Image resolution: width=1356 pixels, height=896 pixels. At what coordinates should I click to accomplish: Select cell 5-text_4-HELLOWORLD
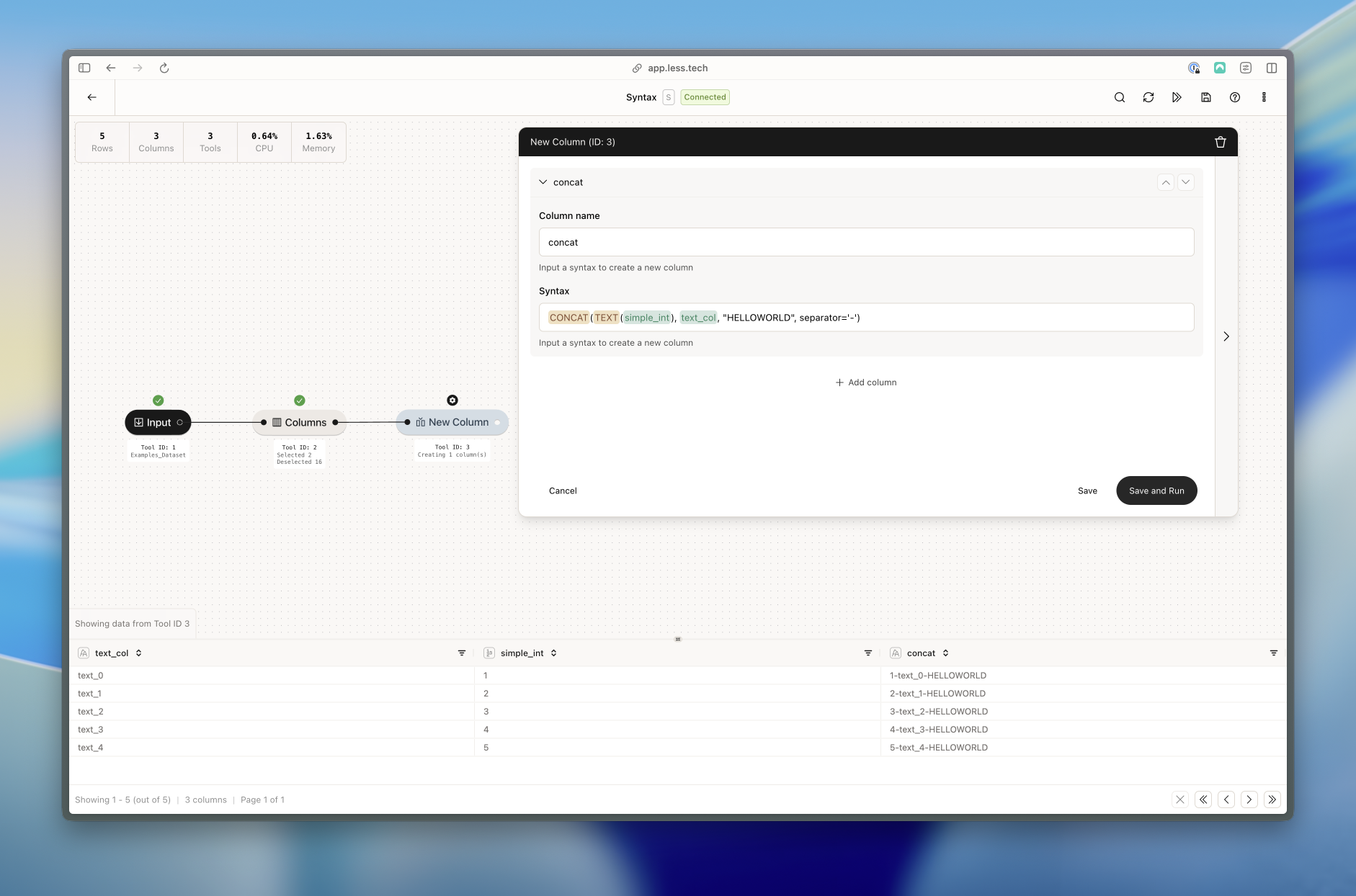(x=1084, y=748)
